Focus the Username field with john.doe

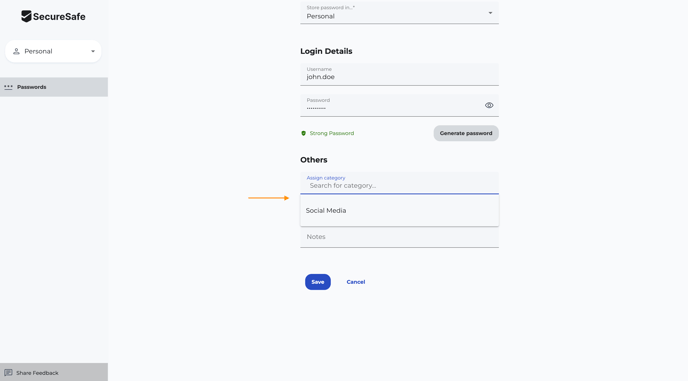pyautogui.click(x=399, y=74)
